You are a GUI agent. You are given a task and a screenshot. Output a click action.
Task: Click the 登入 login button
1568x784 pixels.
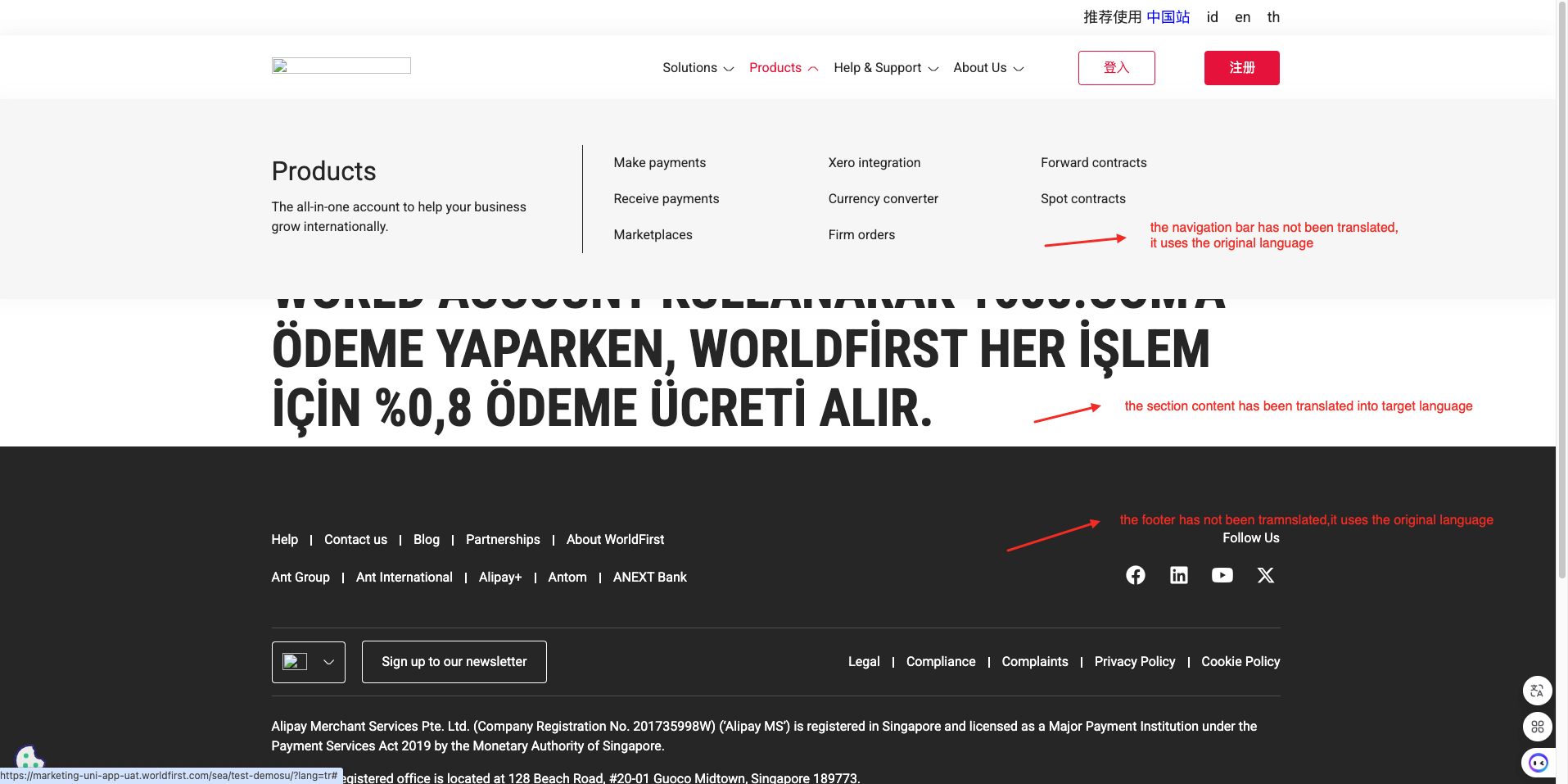(x=1116, y=68)
